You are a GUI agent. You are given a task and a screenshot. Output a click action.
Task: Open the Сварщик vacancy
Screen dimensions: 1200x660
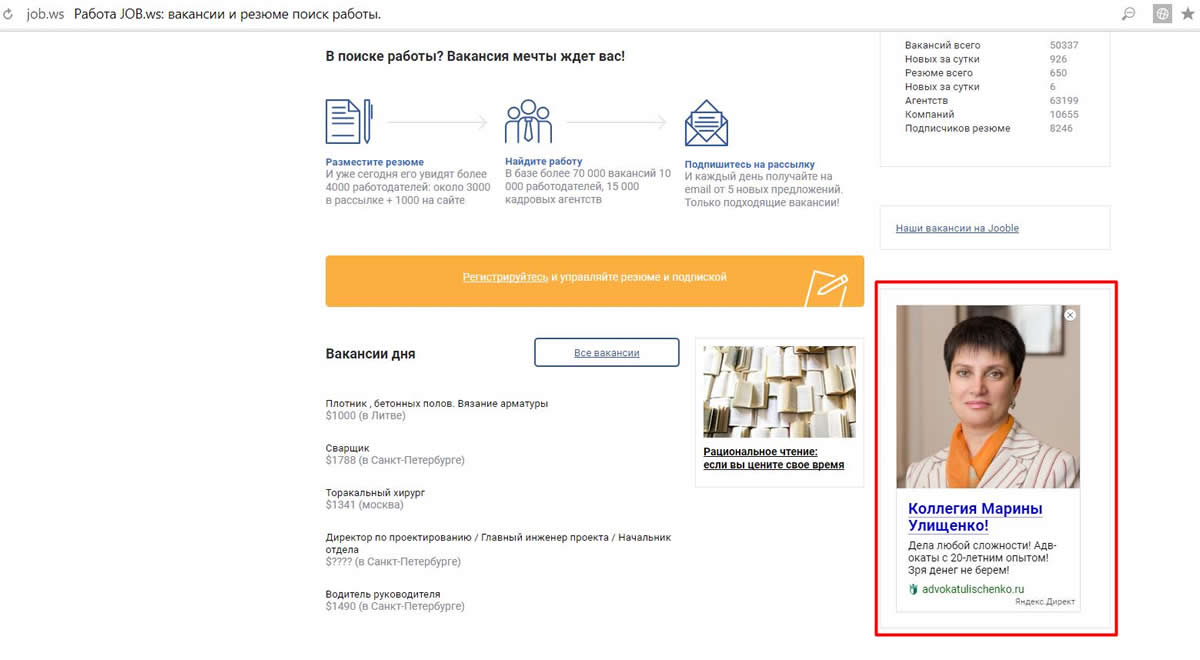click(348, 448)
